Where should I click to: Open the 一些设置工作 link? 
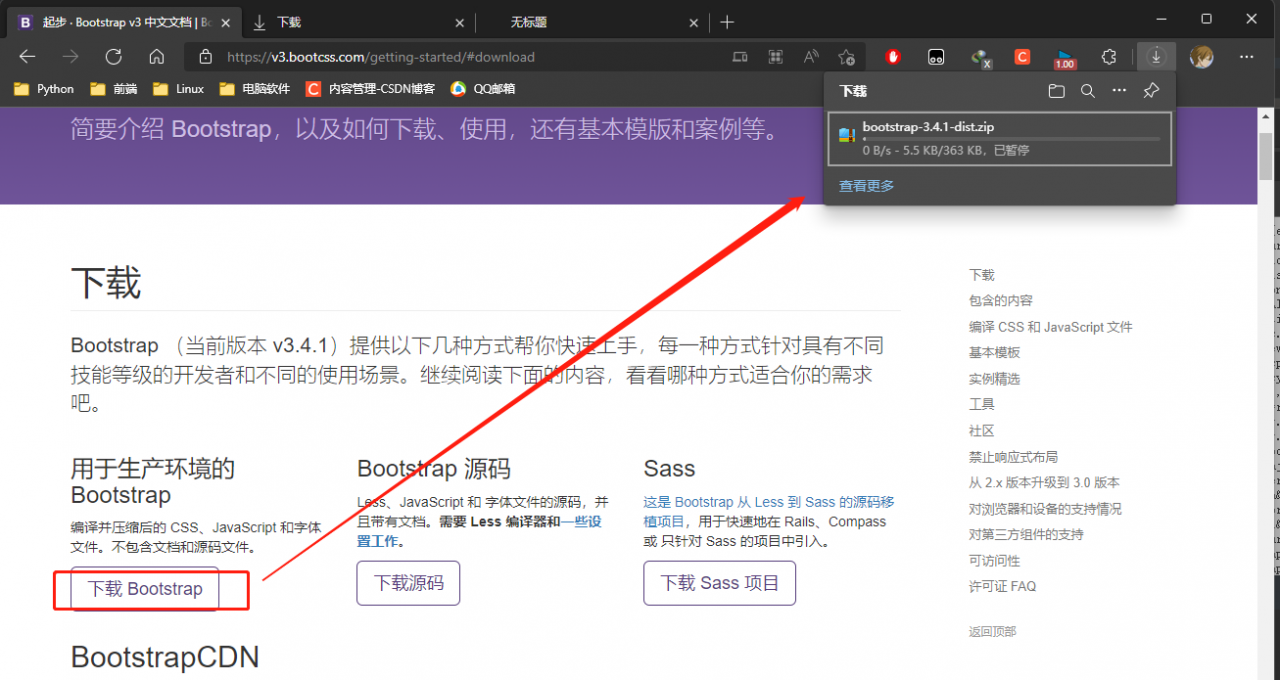(479, 531)
